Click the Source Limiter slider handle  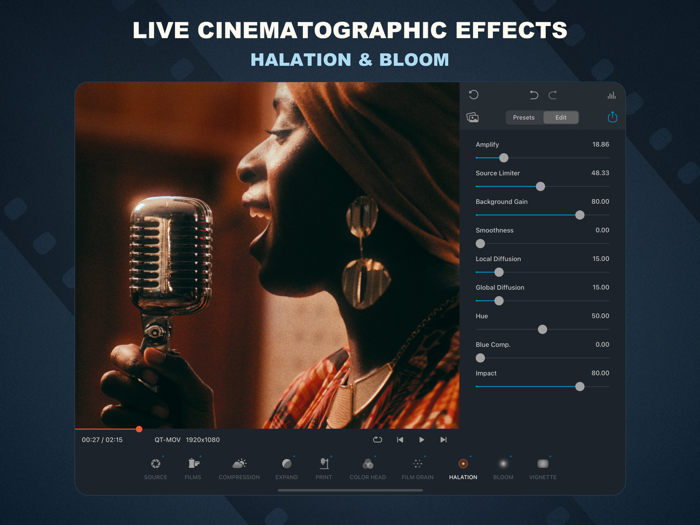point(540,186)
